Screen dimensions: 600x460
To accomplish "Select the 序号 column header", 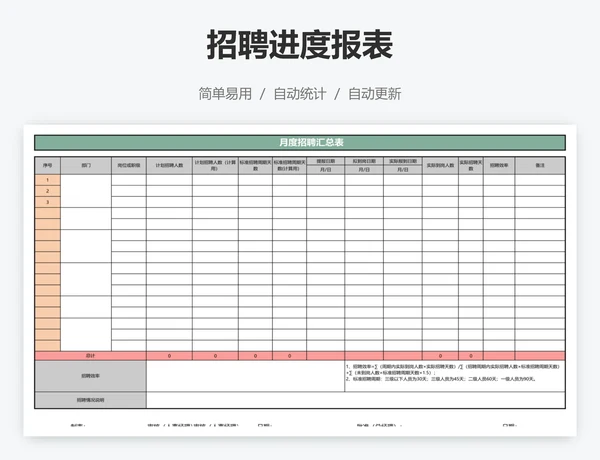I will 47,166.
